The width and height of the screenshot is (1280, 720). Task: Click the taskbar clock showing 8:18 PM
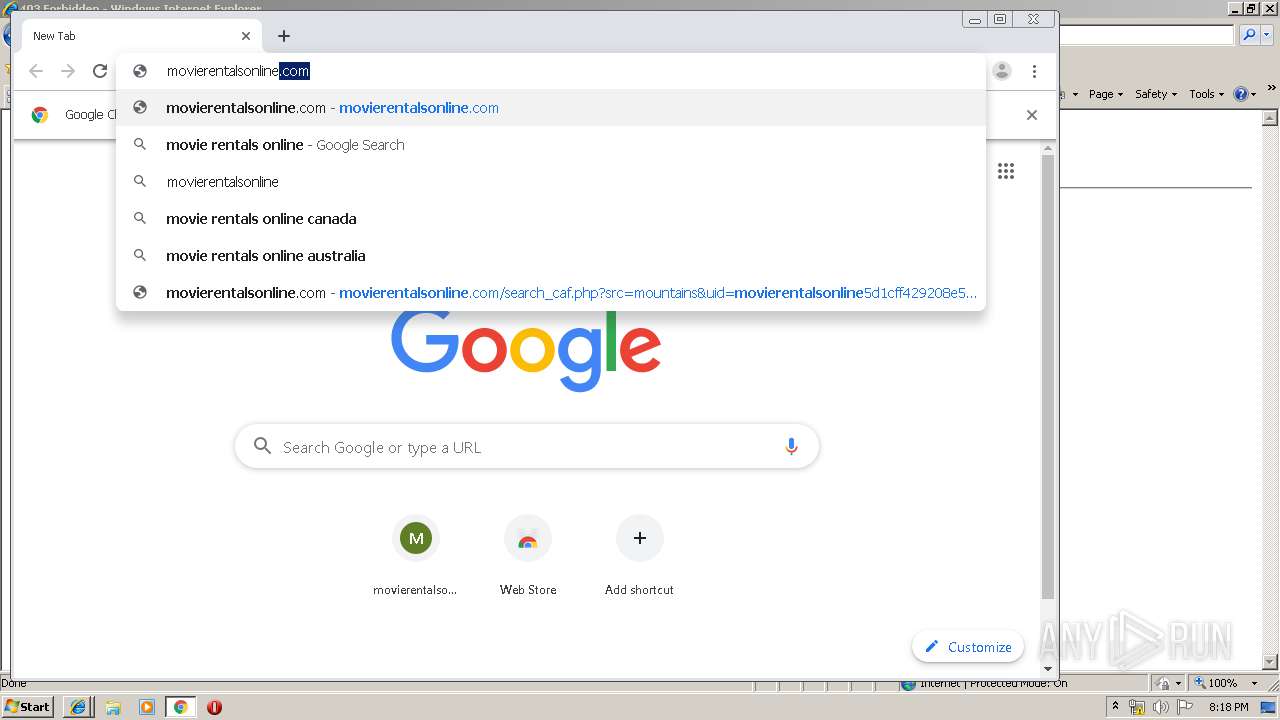[1228, 707]
